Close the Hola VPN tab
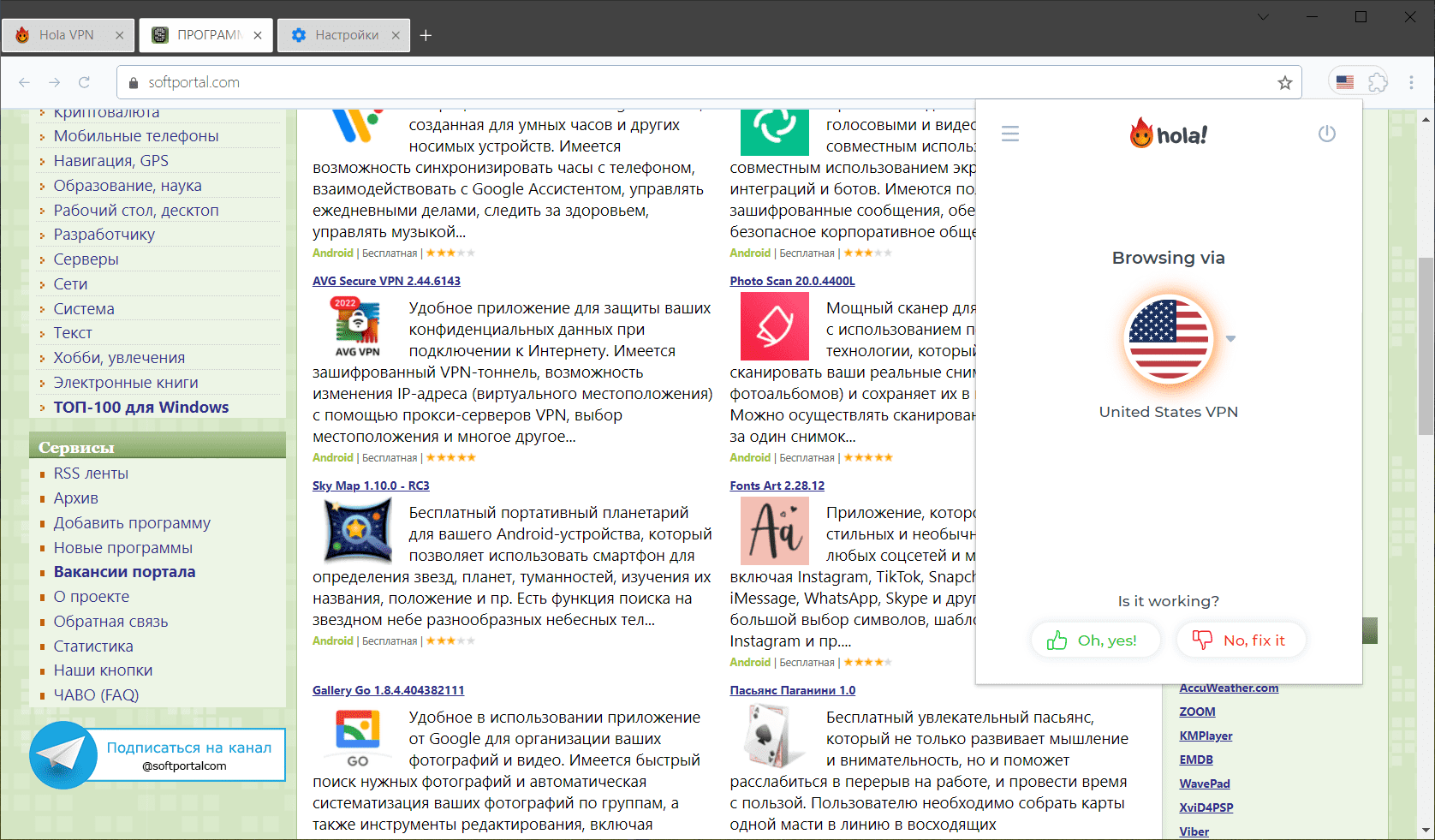The height and width of the screenshot is (840, 1435). (119, 35)
